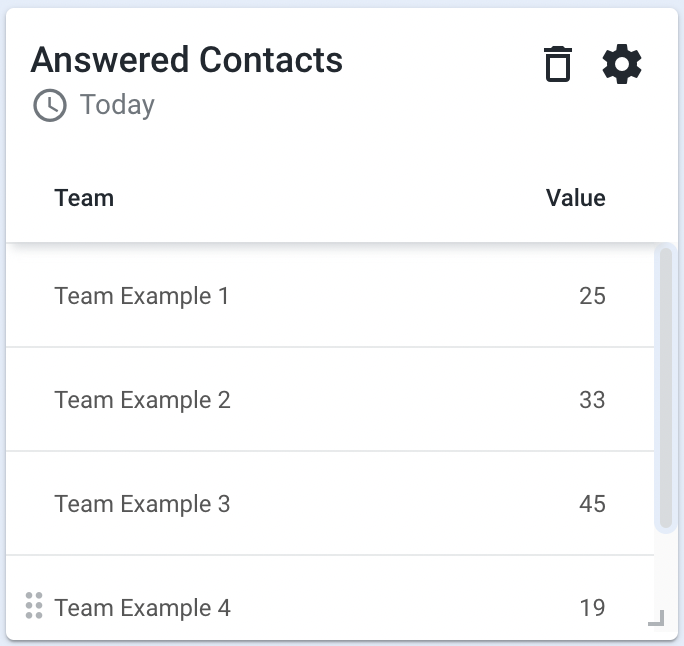Screen dimensions: 684x646
Task: Select the Team Example 1 row
Action: [x=330, y=295]
